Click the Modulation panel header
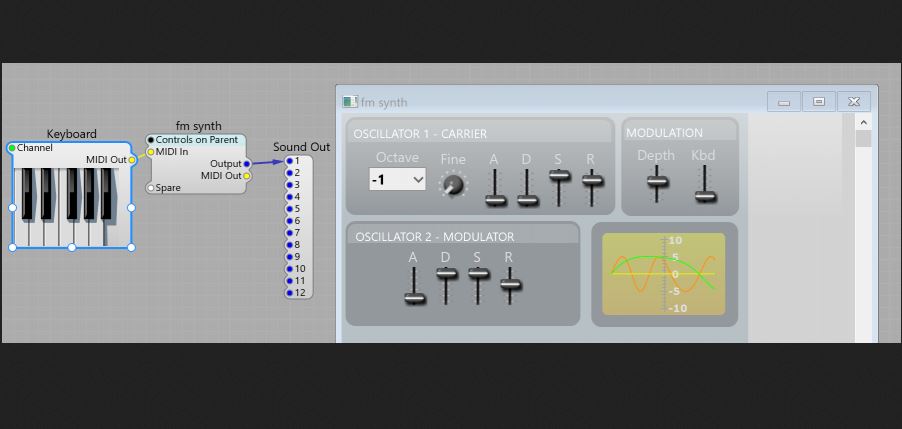 coord(680,132)
